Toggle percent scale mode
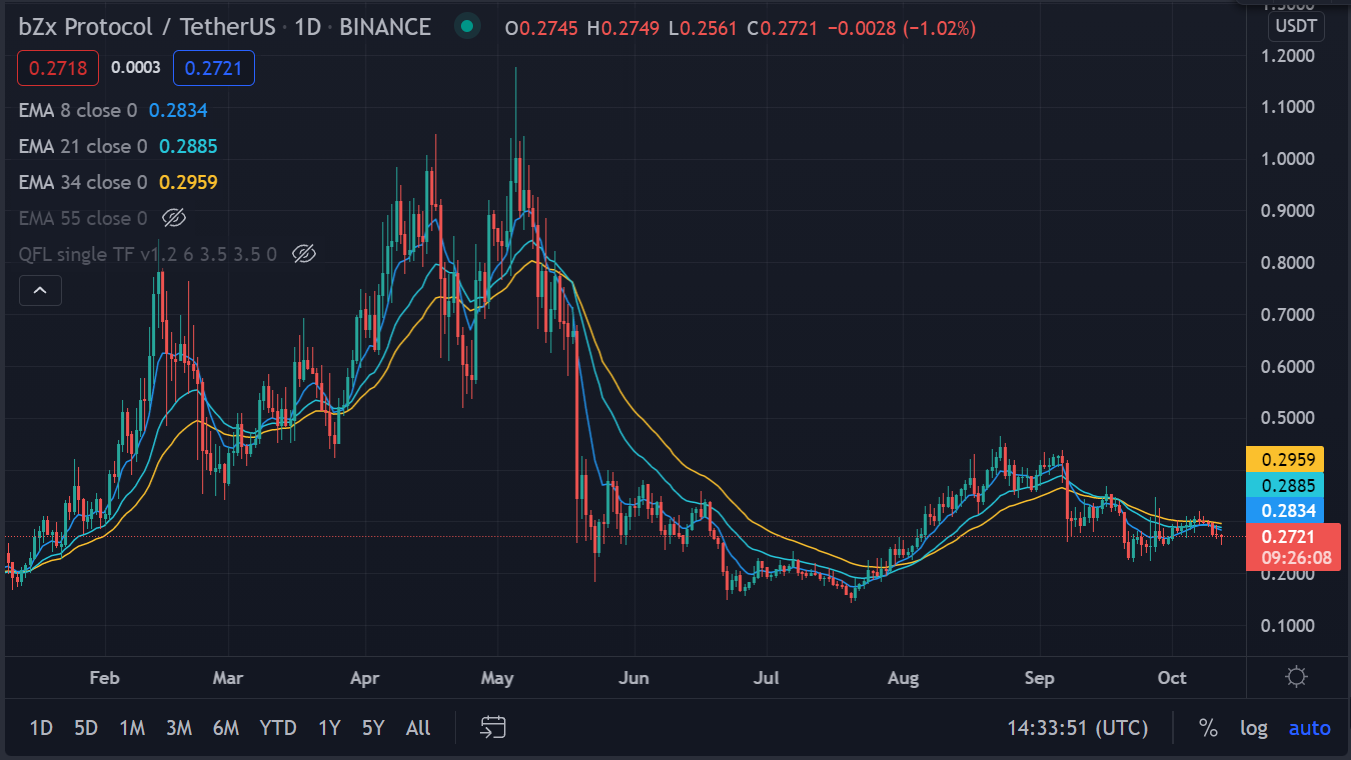1351x760 pixels. (1208, 728)
